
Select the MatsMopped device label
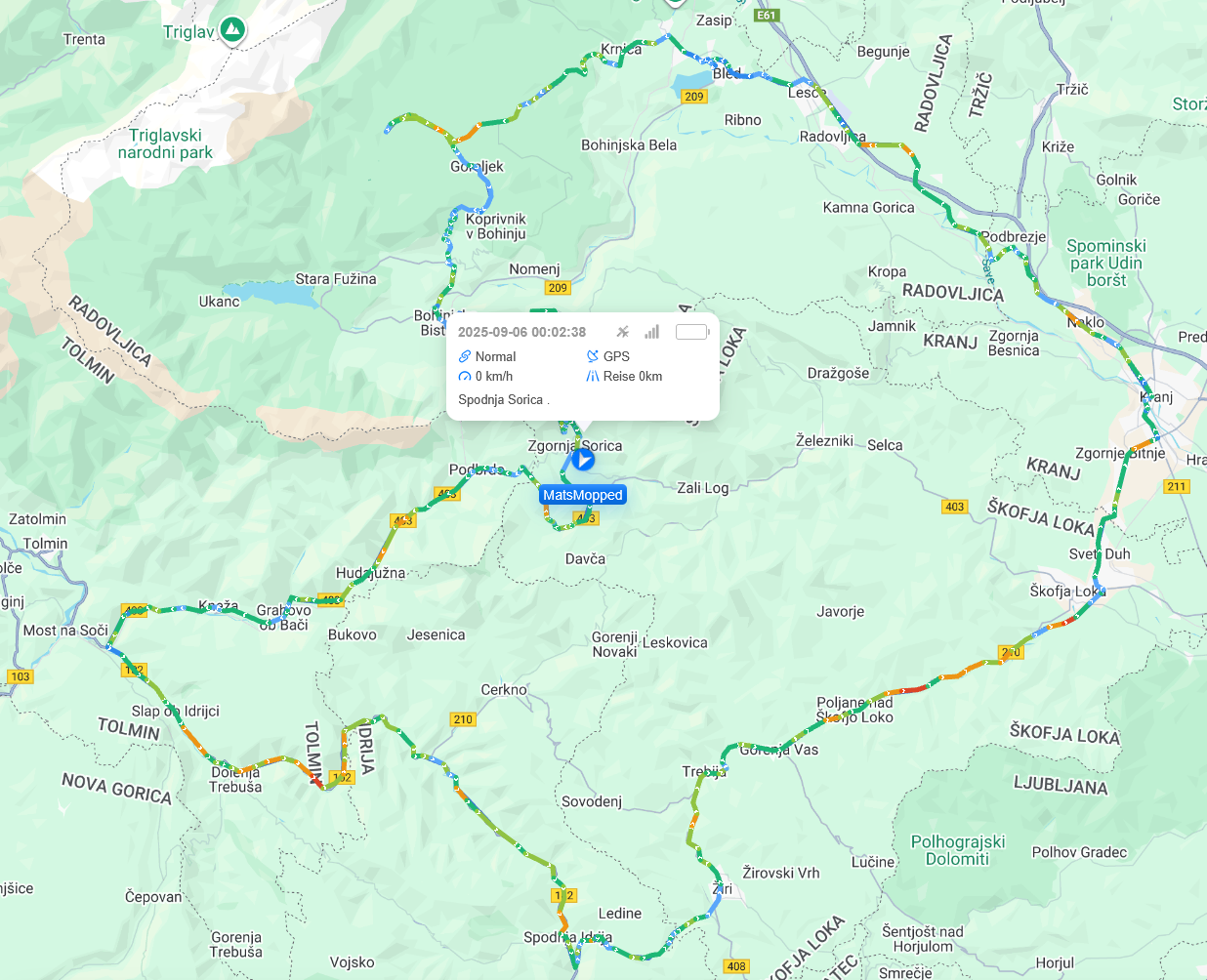pyautogui.click(x=583, y=495)
